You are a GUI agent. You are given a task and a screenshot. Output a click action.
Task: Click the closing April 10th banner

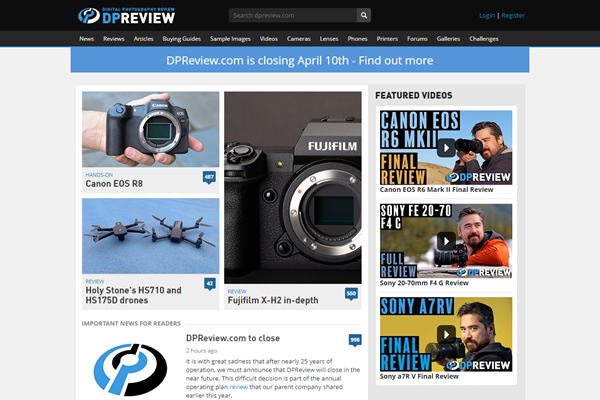(x=300, y=60)
